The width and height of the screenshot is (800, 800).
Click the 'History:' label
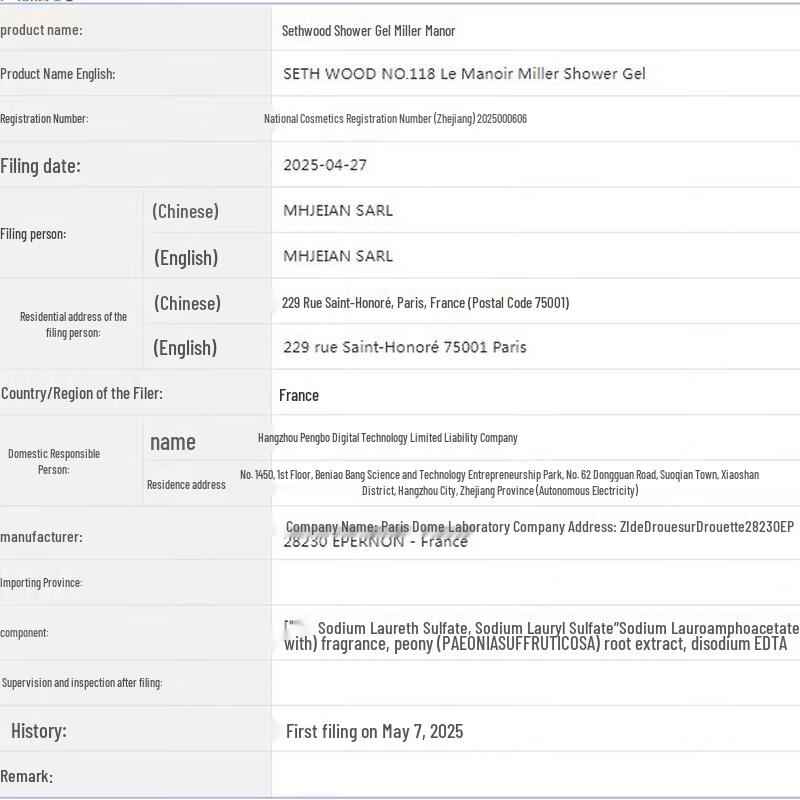(x=39, y=731)
